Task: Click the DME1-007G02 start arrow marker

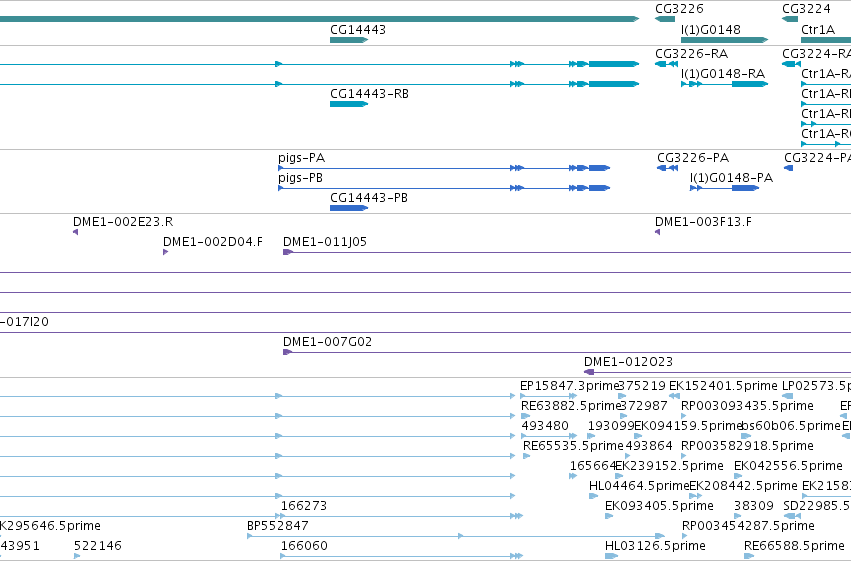Action: (x=288, y=352)
